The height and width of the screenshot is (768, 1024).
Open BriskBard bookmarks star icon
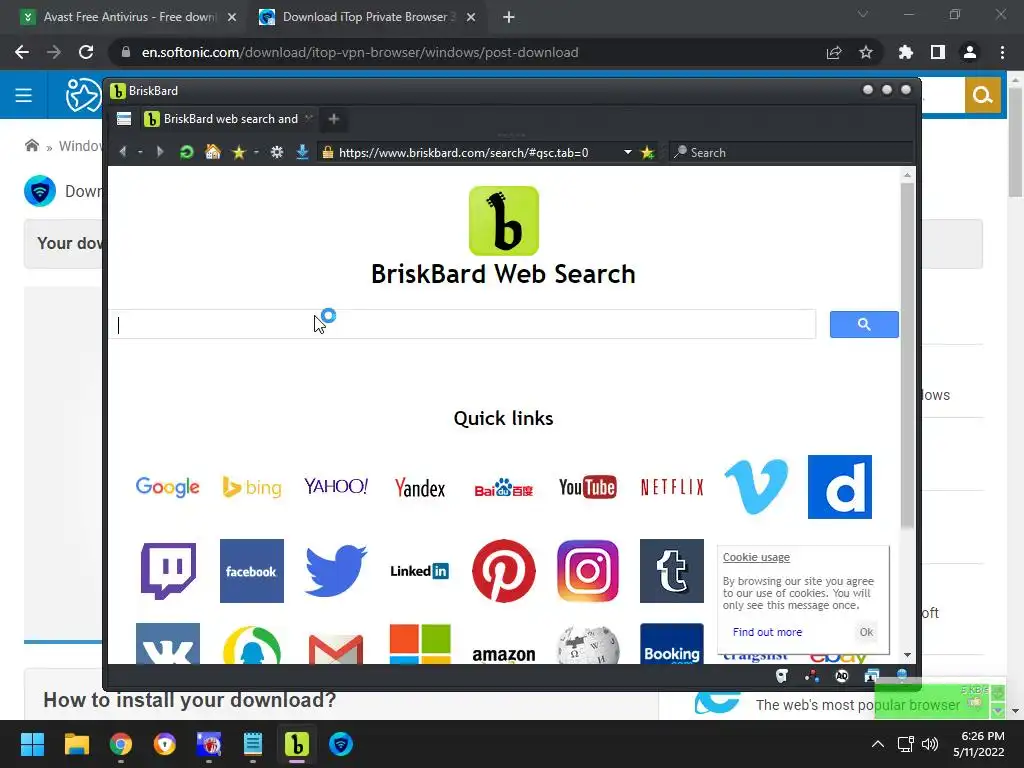pos(238,152)
